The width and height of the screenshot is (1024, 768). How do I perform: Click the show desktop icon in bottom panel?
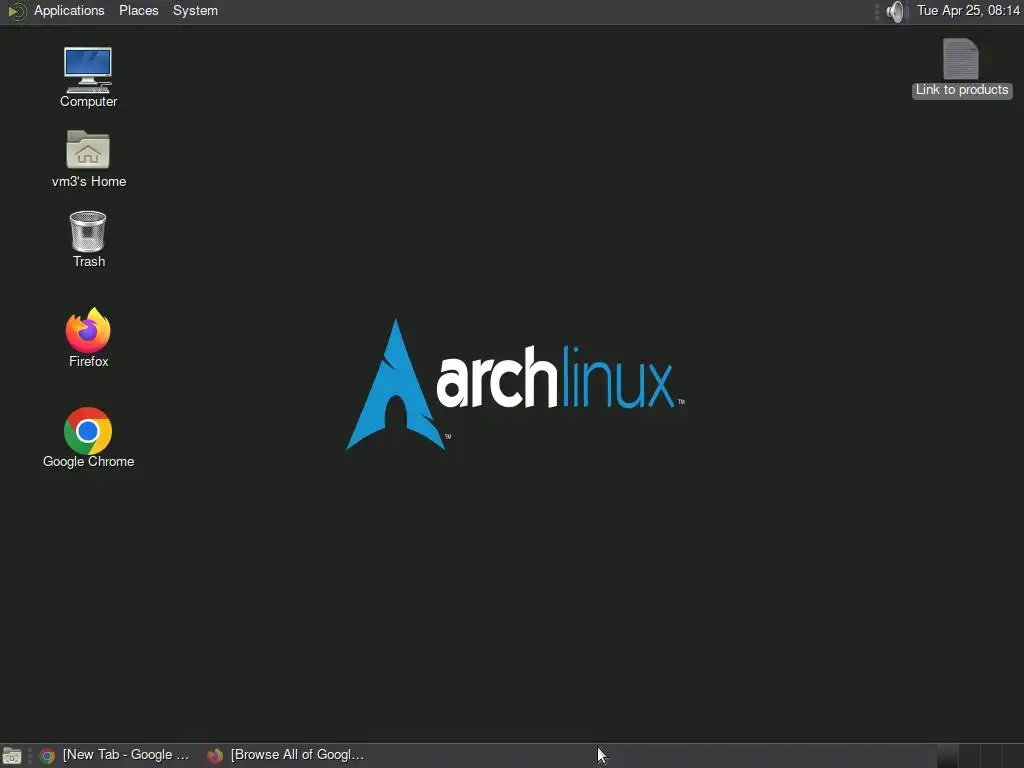point(12,756)
